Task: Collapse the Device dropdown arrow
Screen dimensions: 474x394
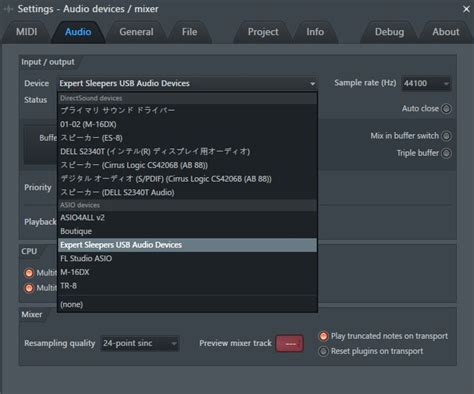Action: (312, 84)
